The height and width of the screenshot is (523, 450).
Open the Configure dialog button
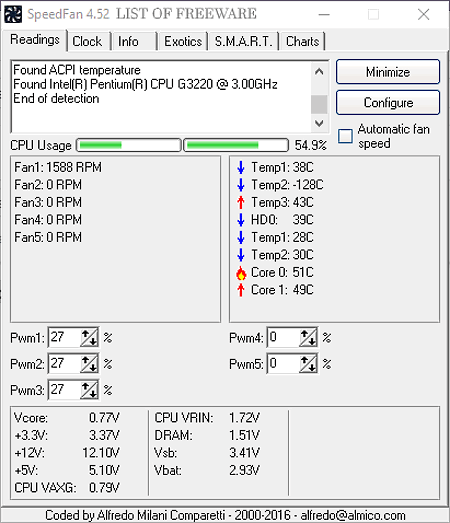coord(388,102)
